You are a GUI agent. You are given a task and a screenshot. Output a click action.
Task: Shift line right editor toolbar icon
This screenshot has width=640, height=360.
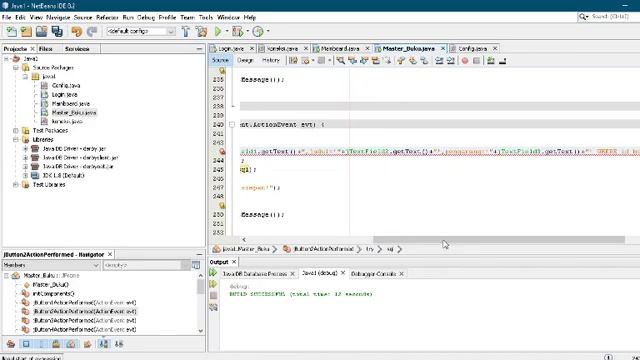pyautogui.click(x=450, y=60)
